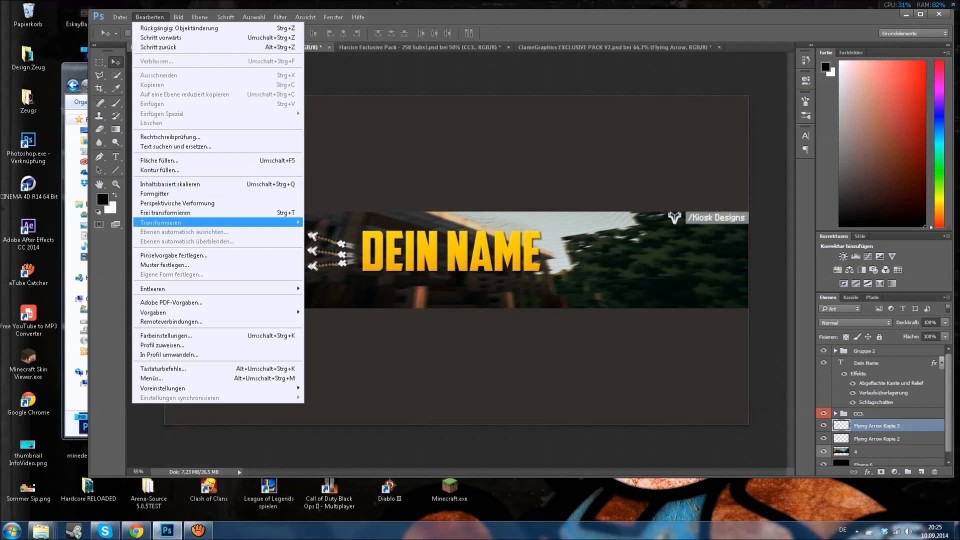Select the Move tool
Image resolution: width=960 pixels, height=540 pixels.
116,62
